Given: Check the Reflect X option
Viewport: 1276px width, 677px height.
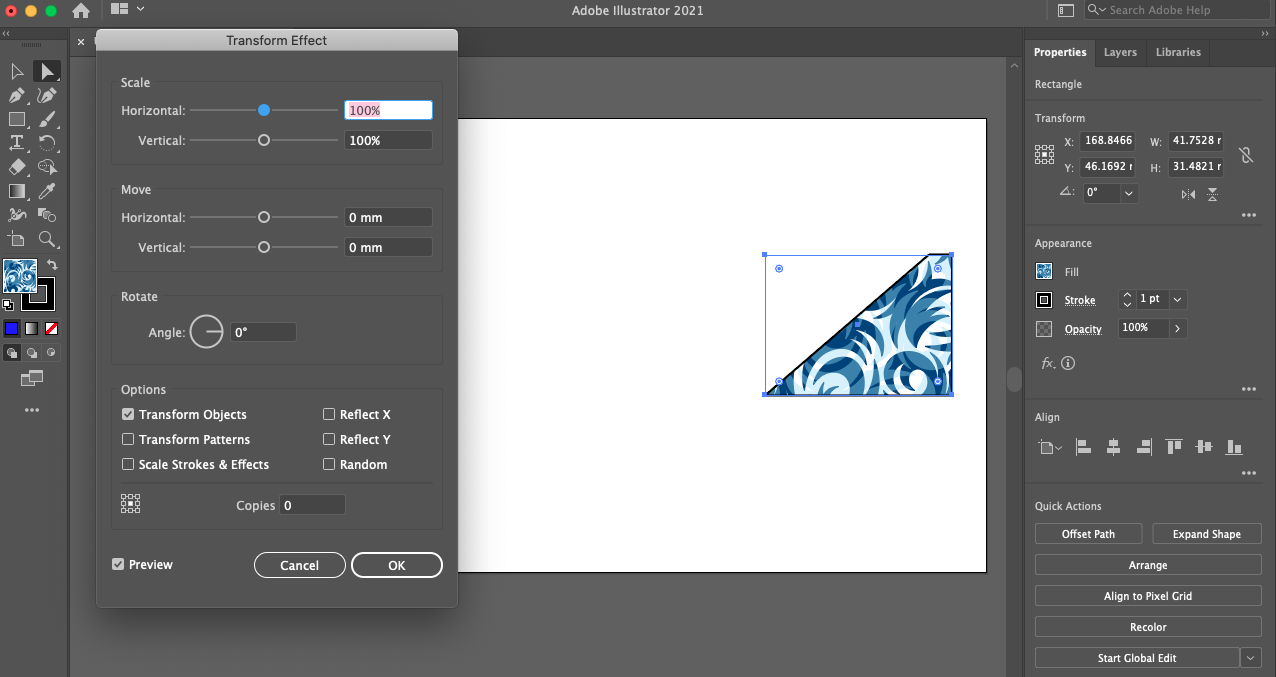Looking at the screenshot, I should (329, 414).
